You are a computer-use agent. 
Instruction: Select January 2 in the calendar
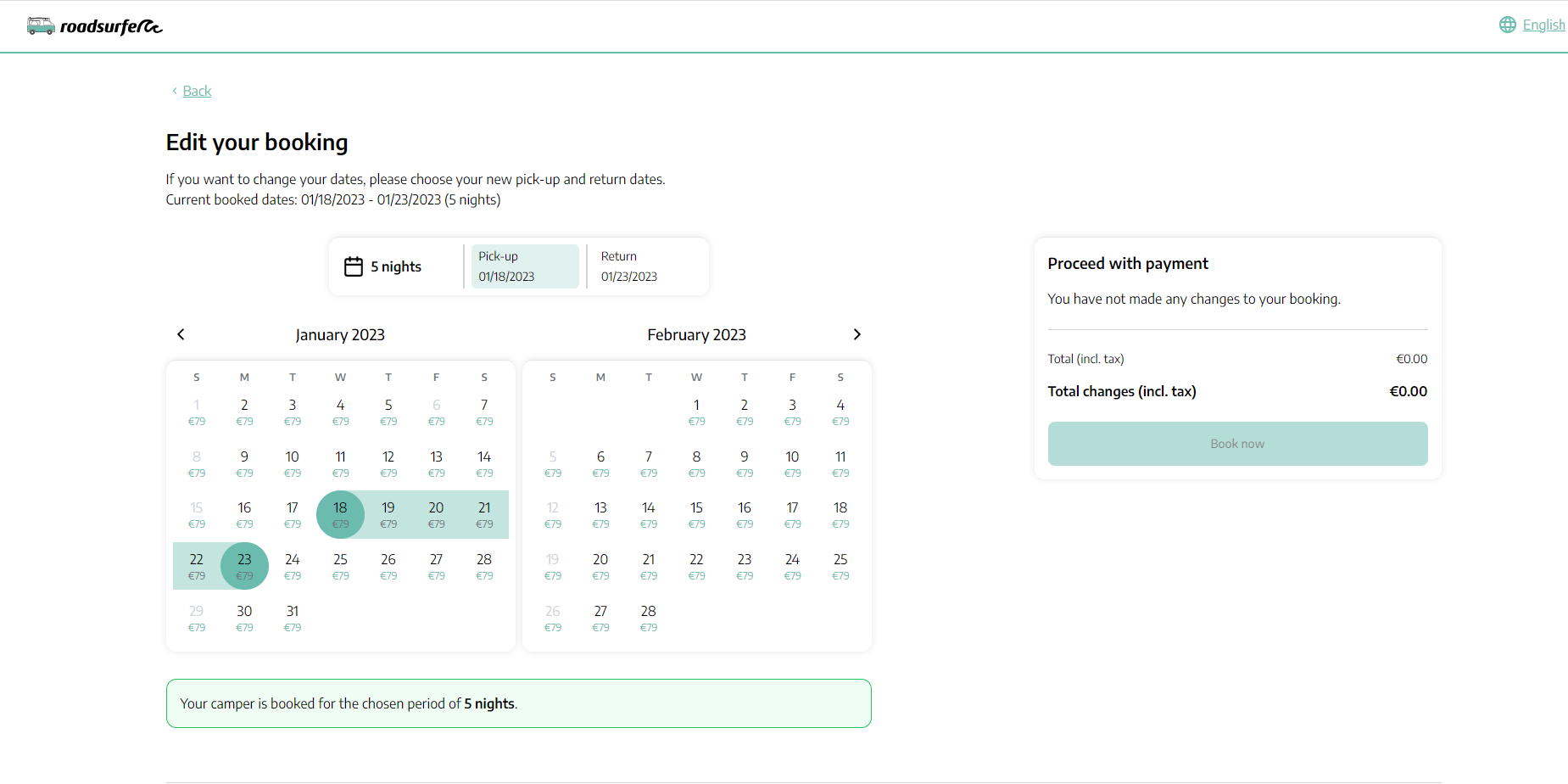(x=244, y=412)
